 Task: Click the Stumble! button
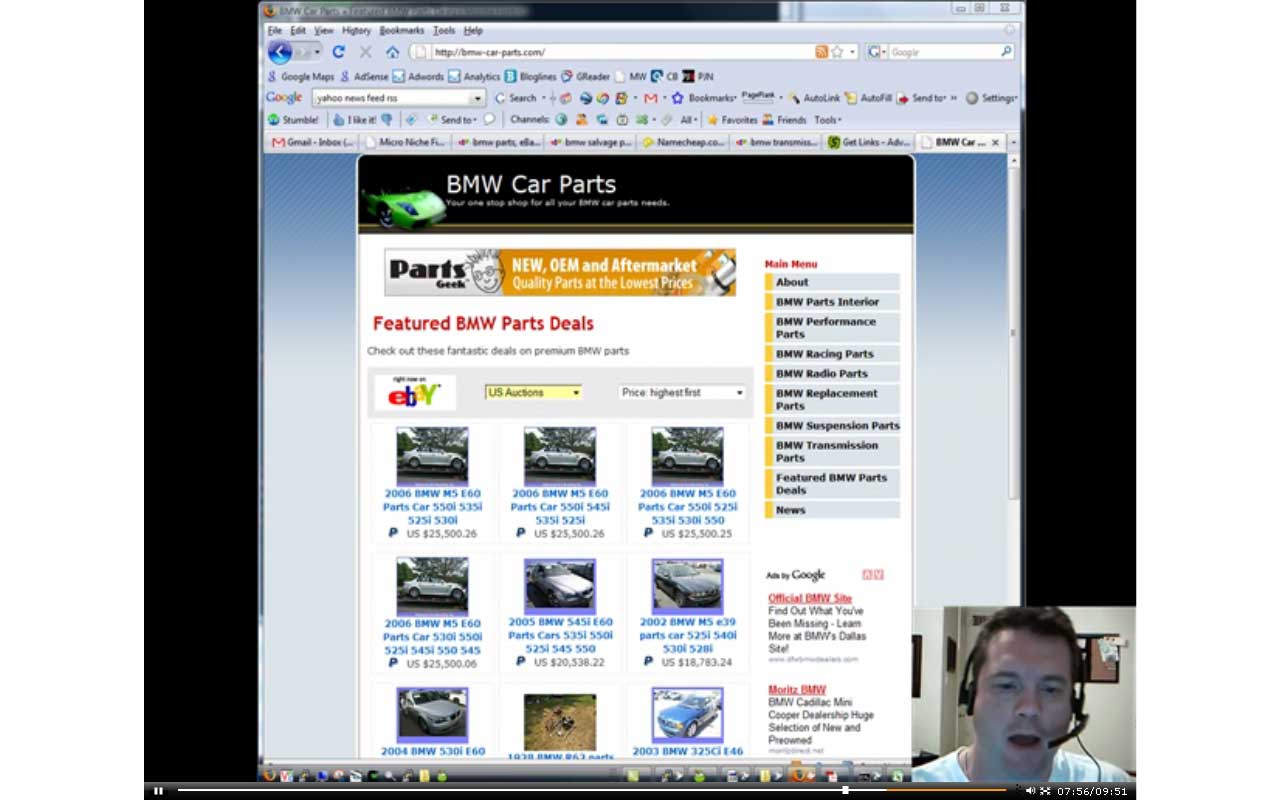point(293,120)
